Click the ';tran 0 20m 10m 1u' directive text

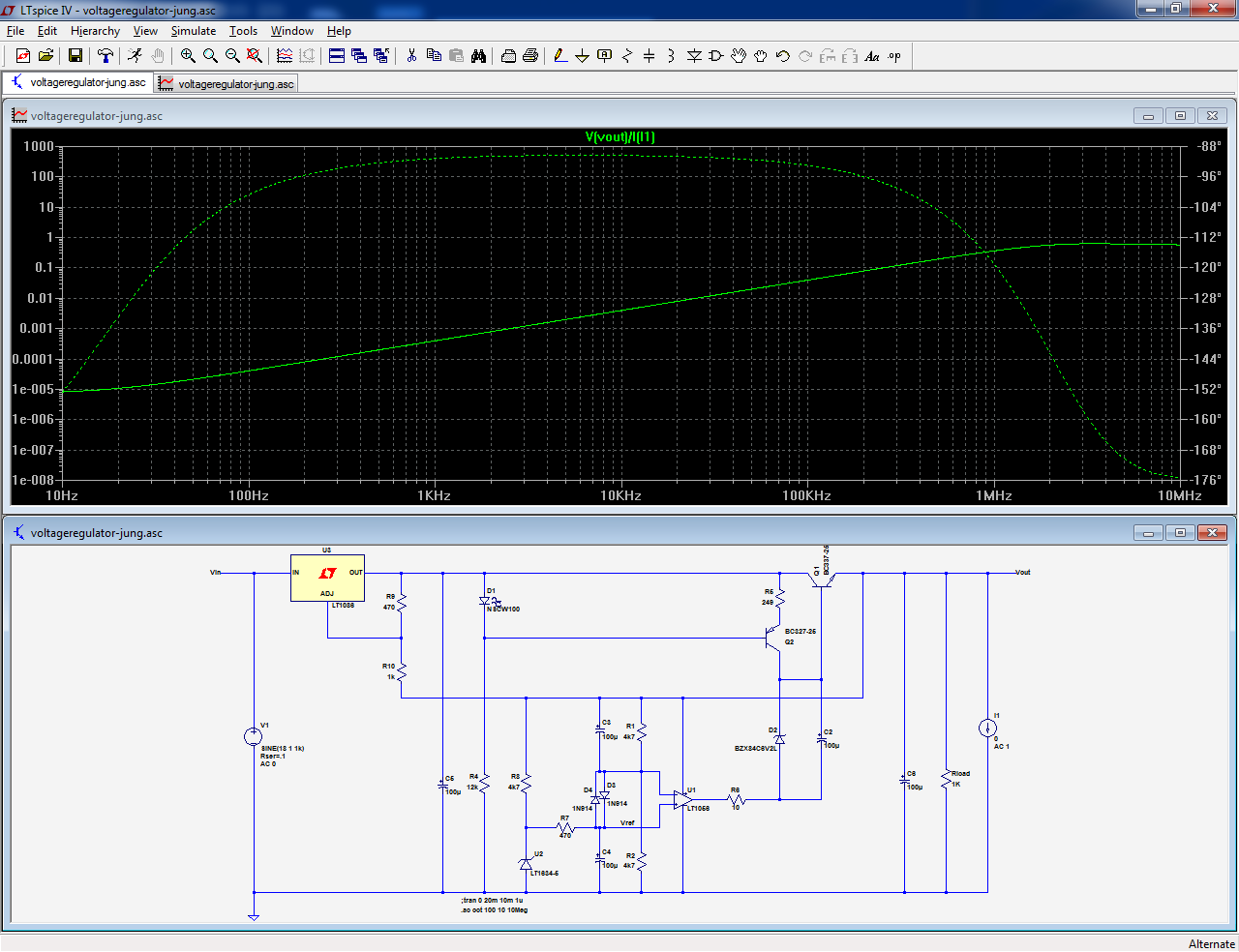point(492,901)
